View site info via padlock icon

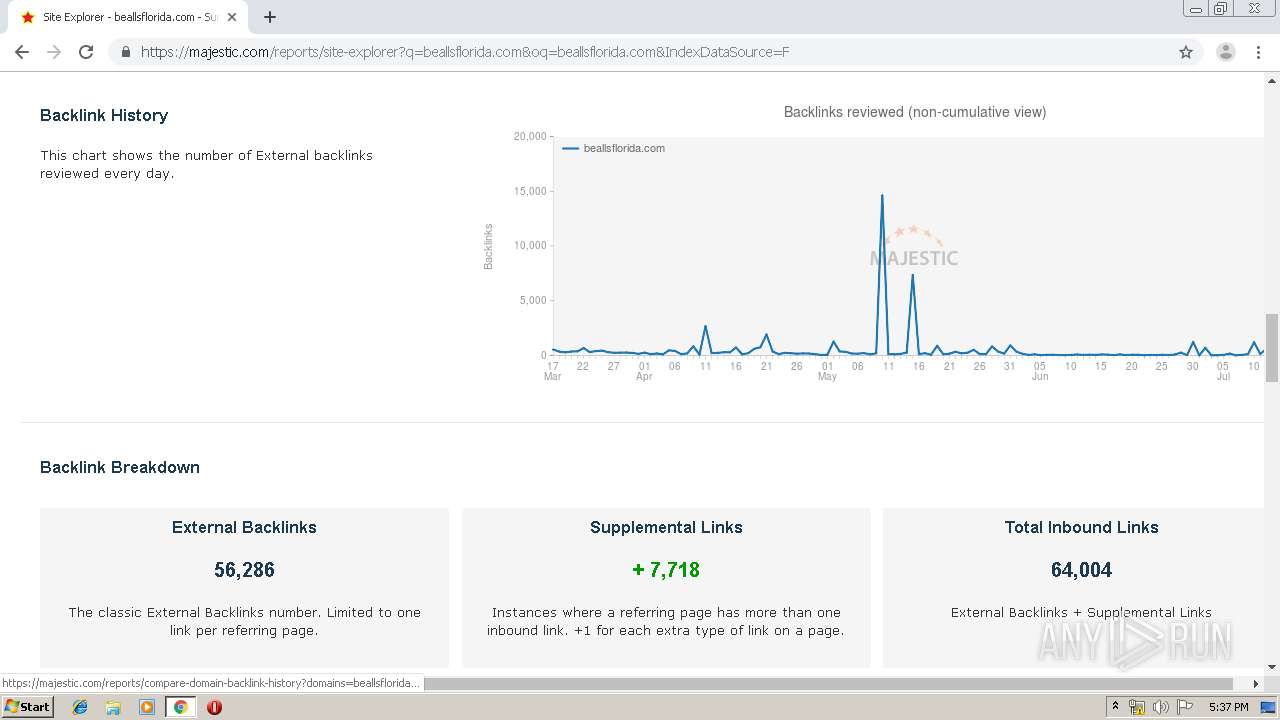click(x=125, y=52)
